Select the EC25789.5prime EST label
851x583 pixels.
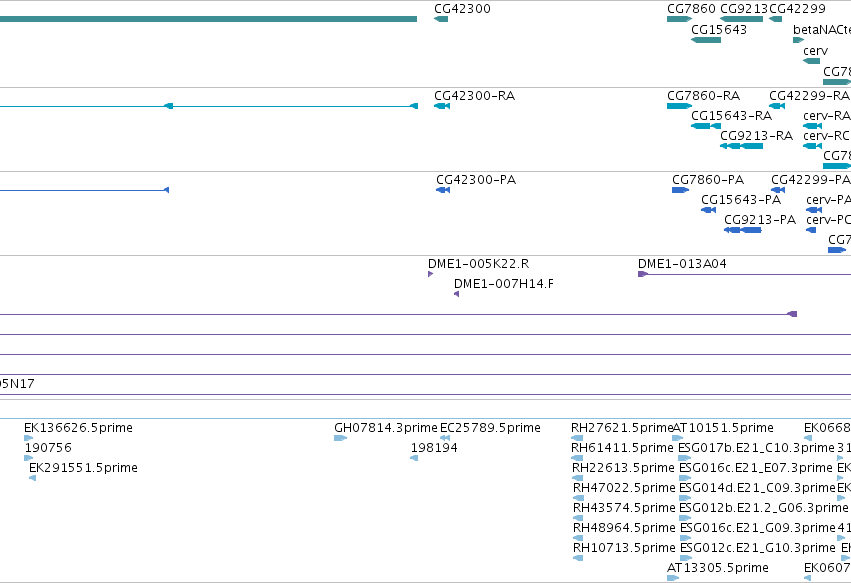pos(490,428)
